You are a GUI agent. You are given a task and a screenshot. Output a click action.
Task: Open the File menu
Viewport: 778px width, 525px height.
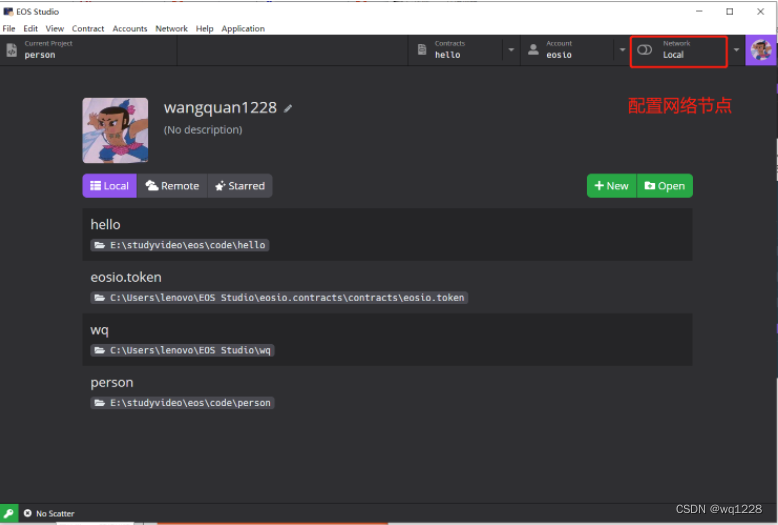[9, 29]
